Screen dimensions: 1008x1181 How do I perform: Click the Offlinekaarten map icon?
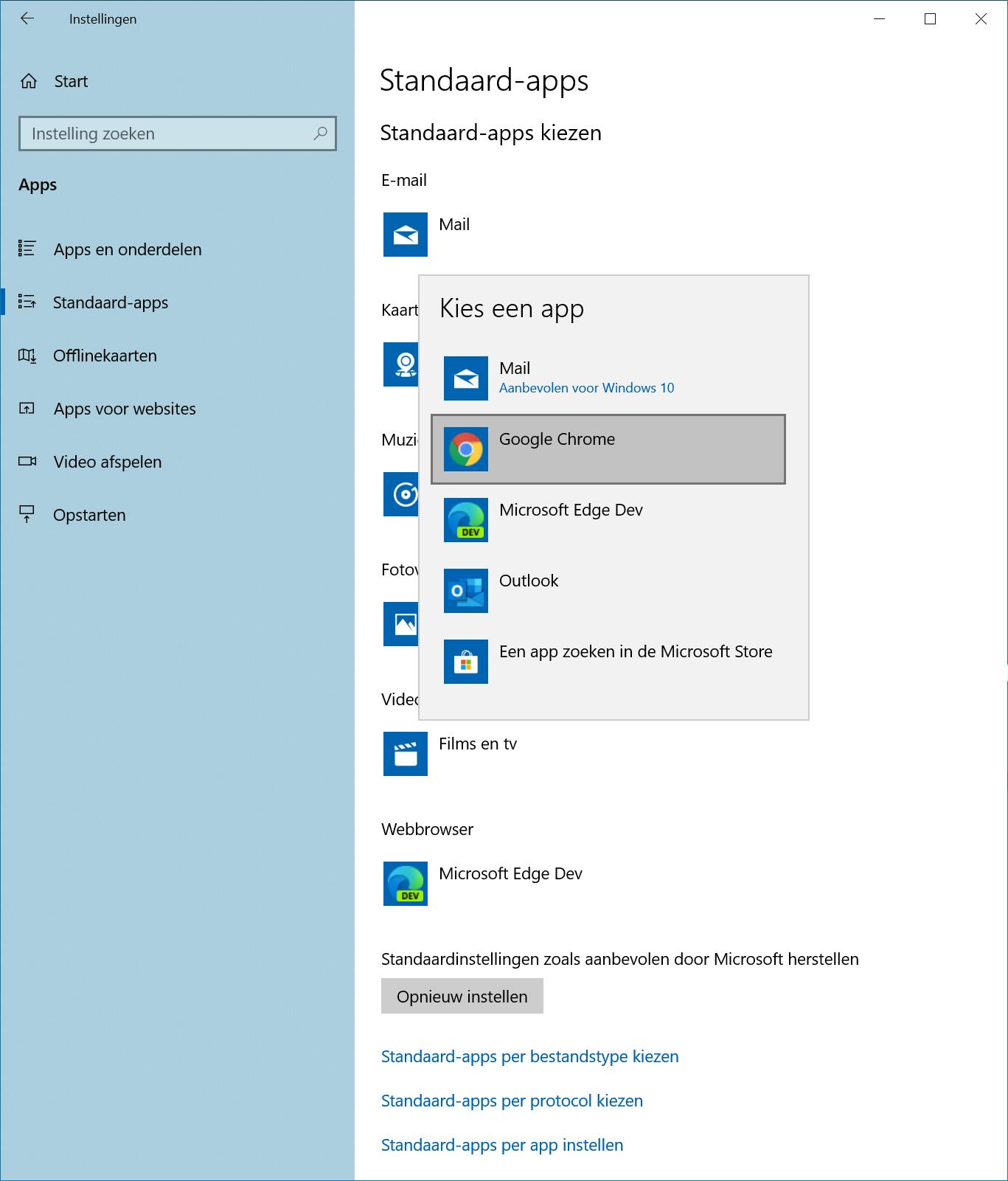click(x=27, y=356)
